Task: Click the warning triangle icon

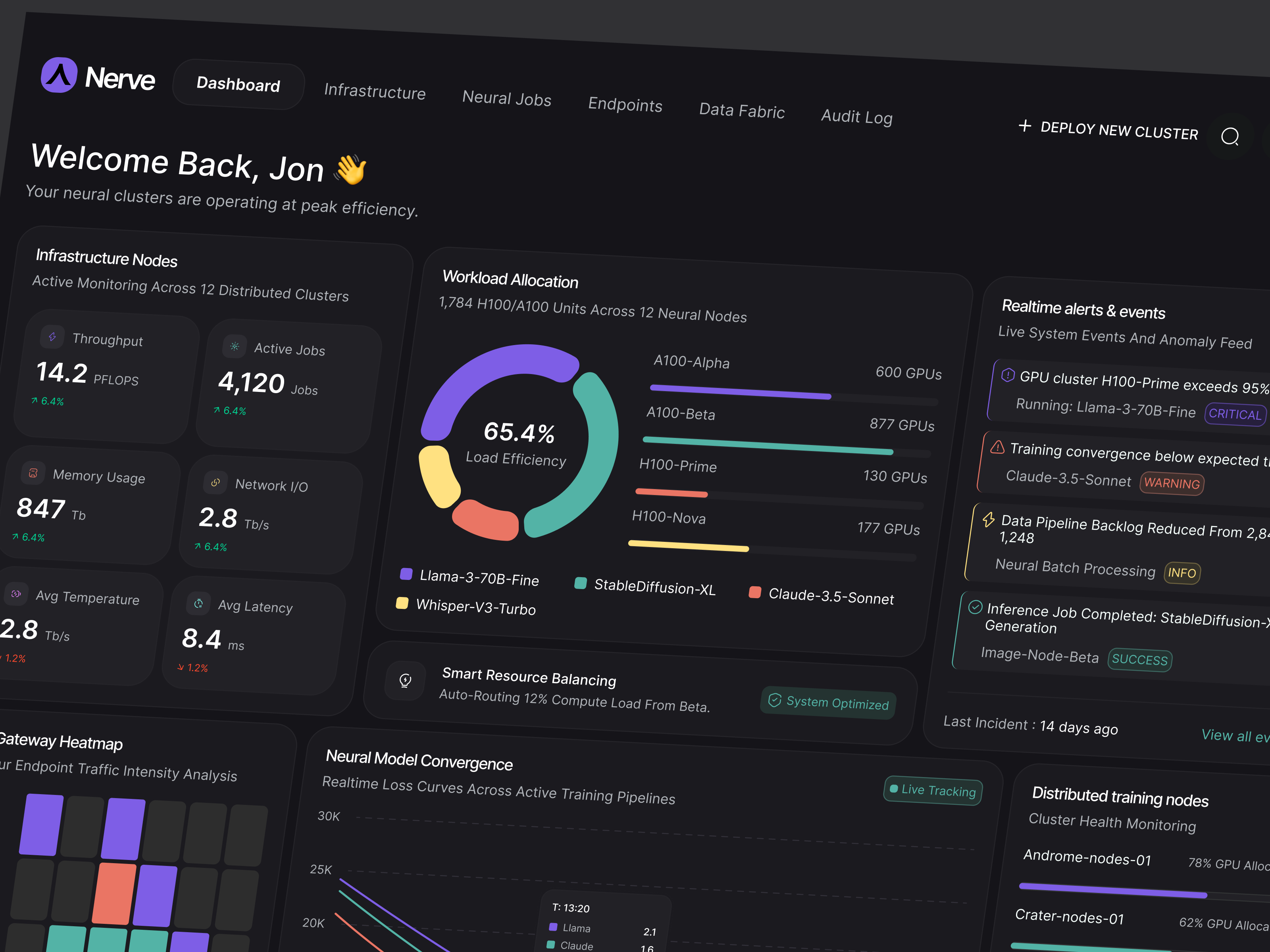Action: click(x=998, y=447)
